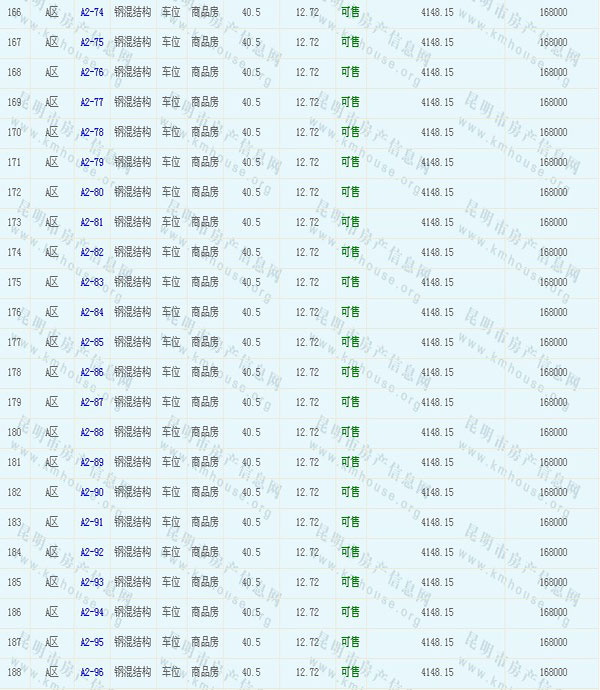Open unit A2-76 details
The image size is (600, 690).
pyautogui.click(x=91, y=72)
